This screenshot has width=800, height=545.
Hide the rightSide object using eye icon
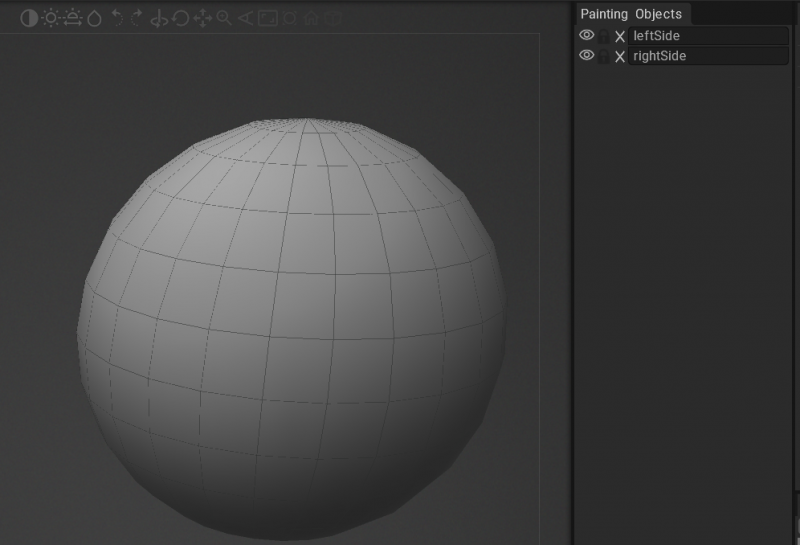coord(587,56)
